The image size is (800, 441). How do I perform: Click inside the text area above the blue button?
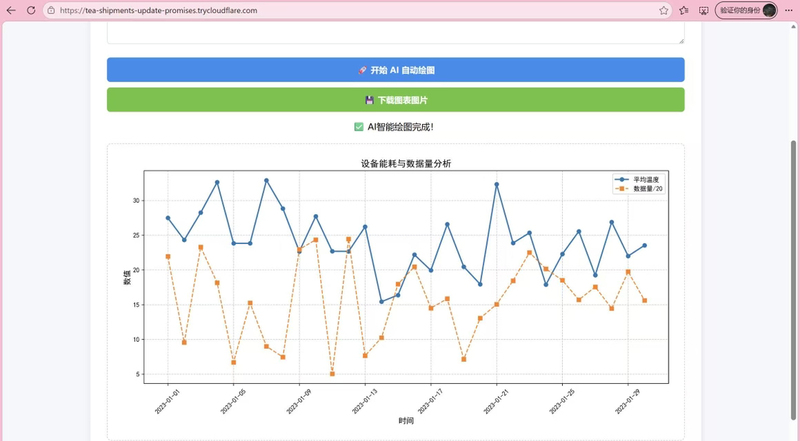click(x=395, y=33)
